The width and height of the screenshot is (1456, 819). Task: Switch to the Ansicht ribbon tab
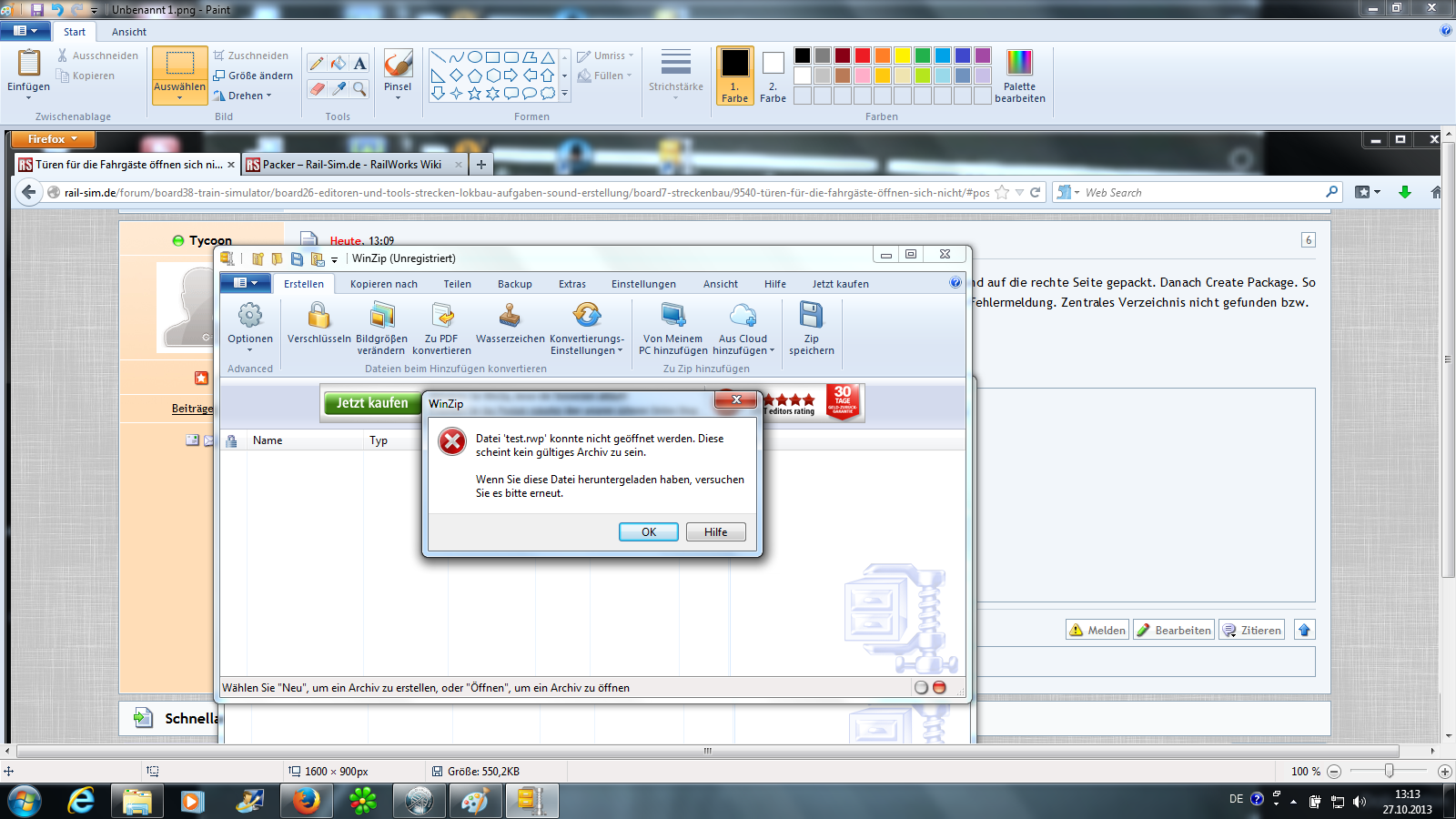coord(129,32)
